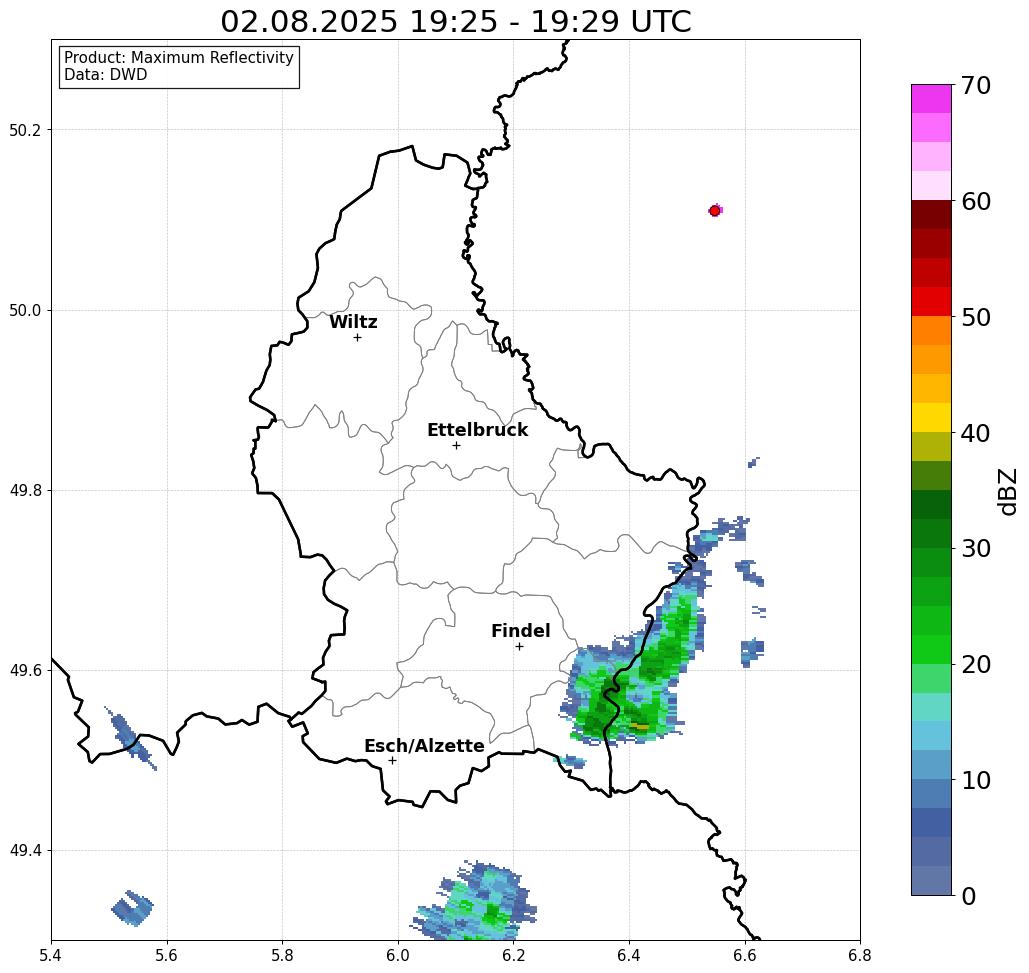This screenshot has width=1029, height=973.
Task: Click the Esch/Alzette city label
Action: coord(424,746)
